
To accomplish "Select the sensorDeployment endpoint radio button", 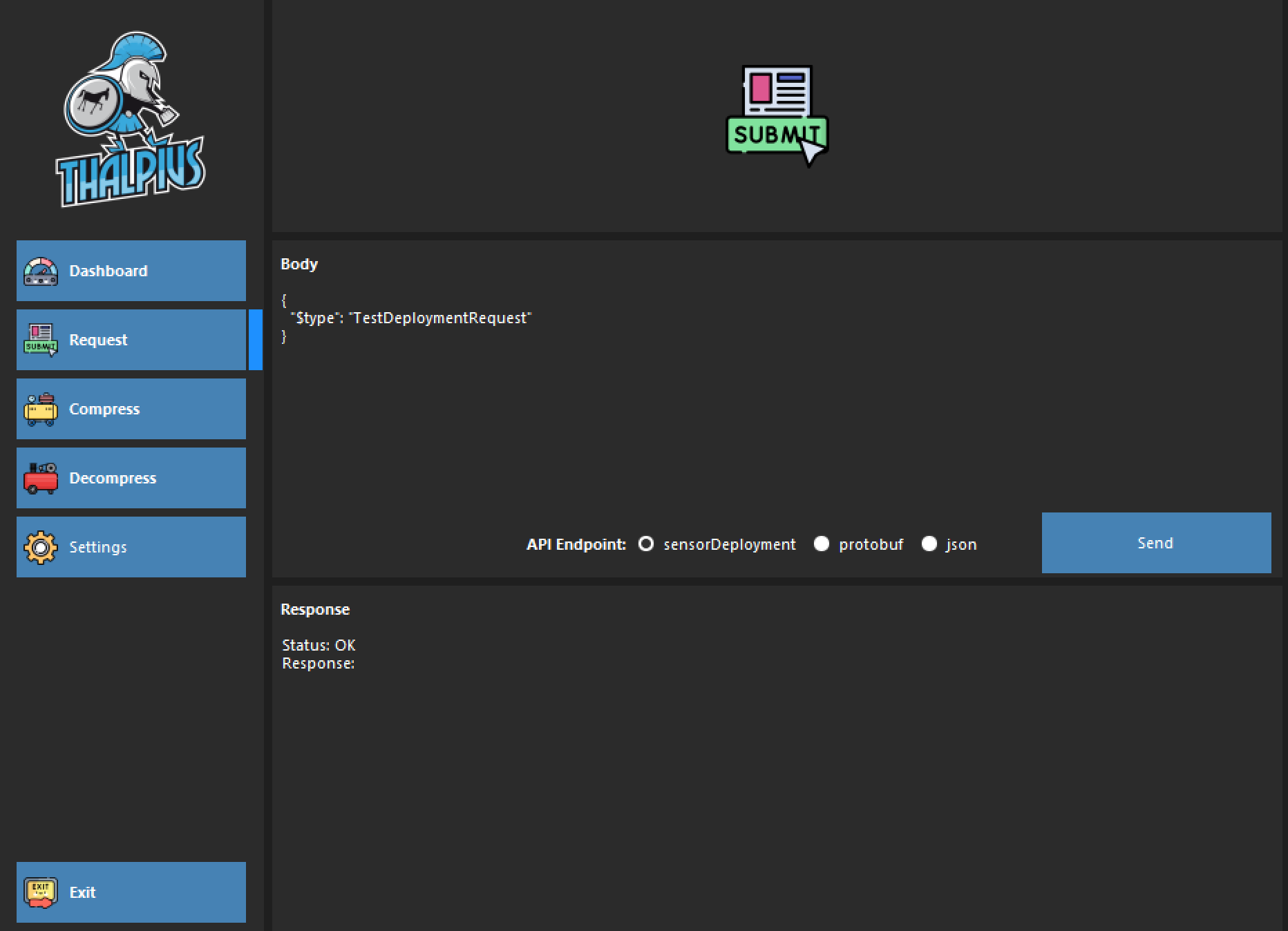I will click(x=646, y=544).
